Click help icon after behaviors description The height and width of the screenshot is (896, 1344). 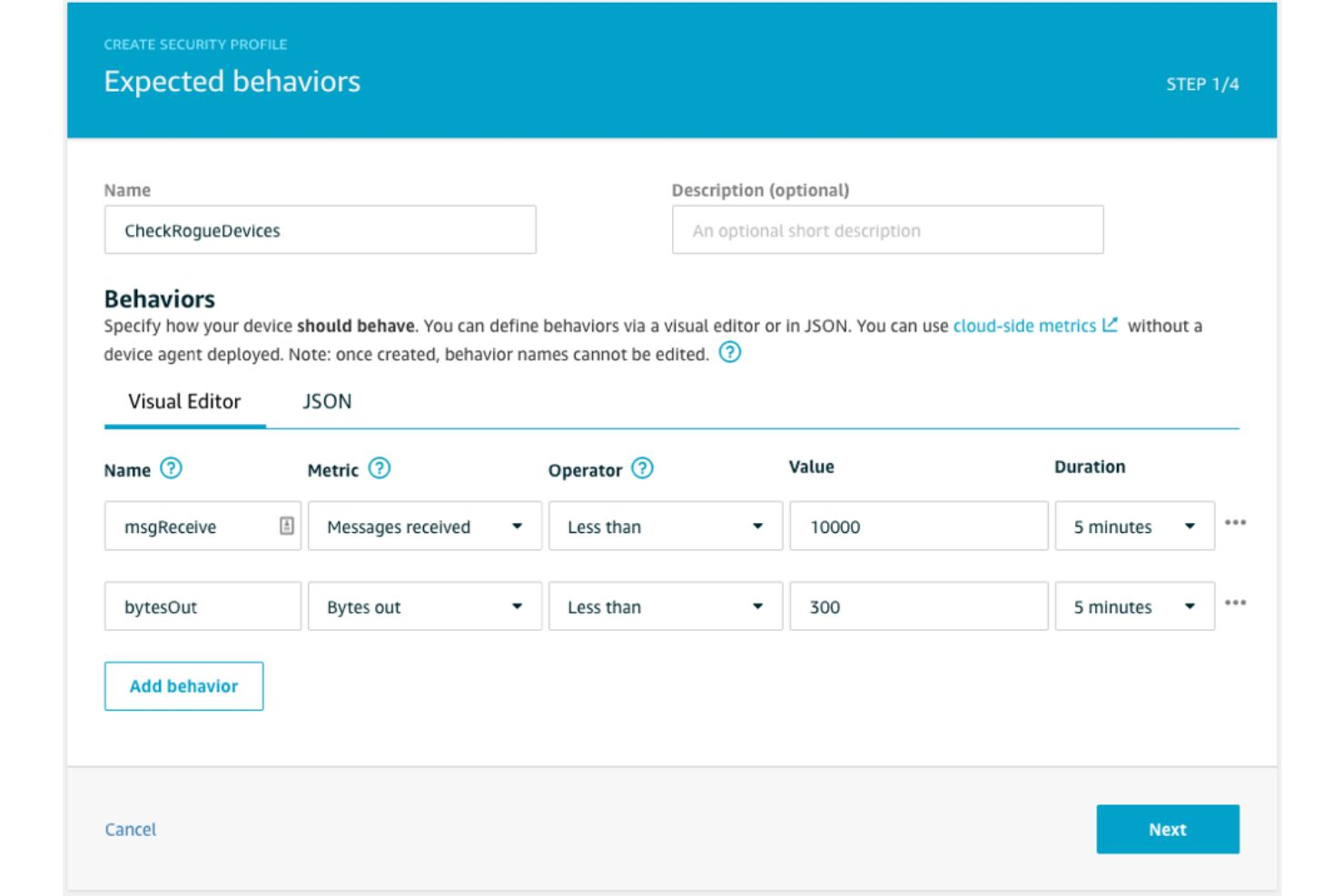(x=730, y=352)
